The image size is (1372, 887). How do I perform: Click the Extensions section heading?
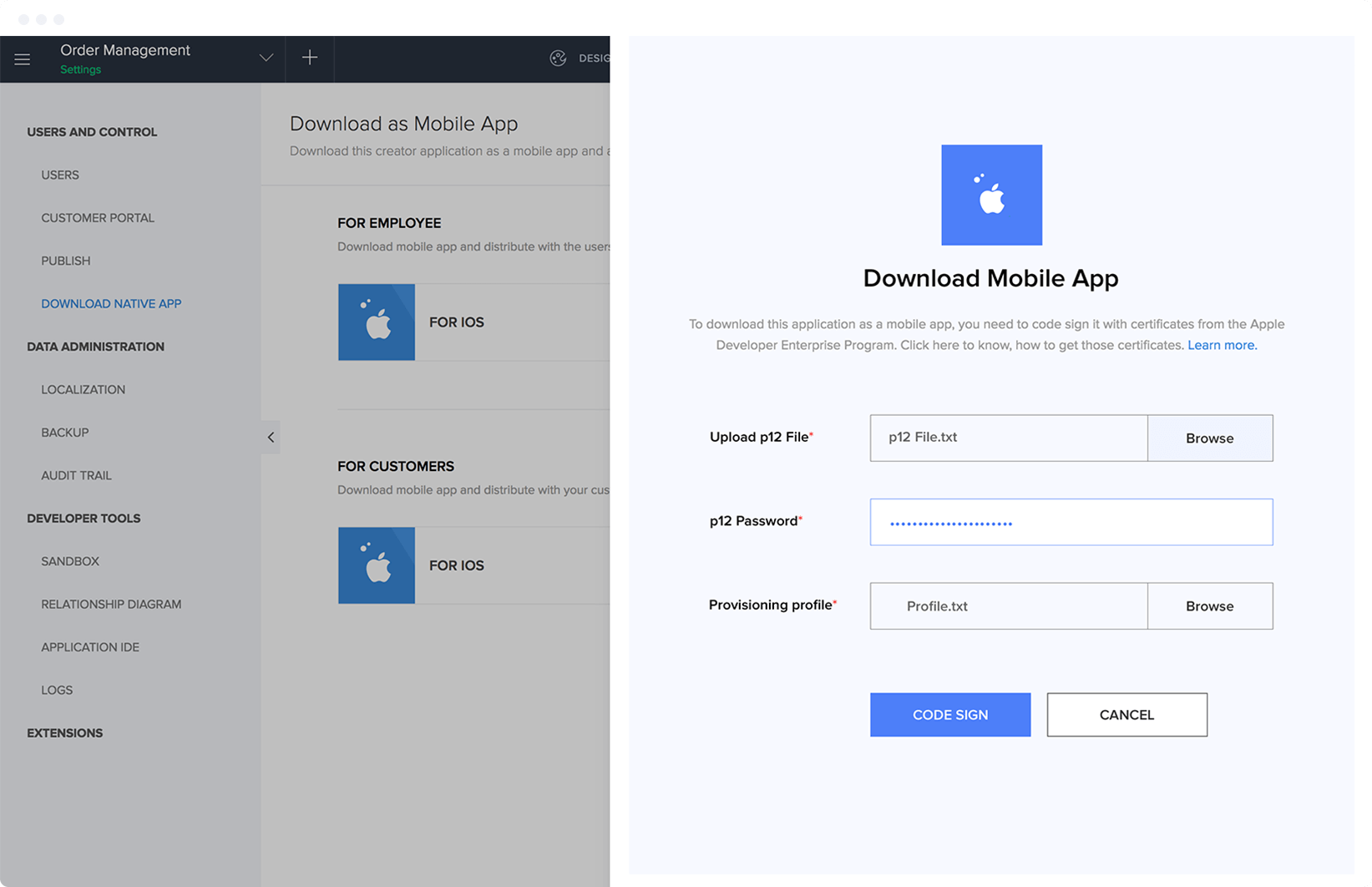point(65,733)
